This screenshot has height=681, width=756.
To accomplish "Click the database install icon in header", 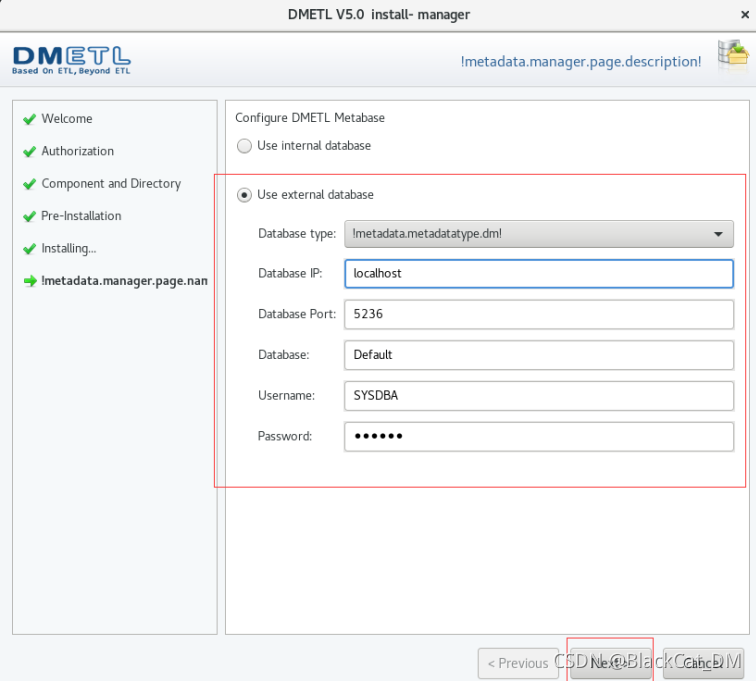I will coord(733,54).
